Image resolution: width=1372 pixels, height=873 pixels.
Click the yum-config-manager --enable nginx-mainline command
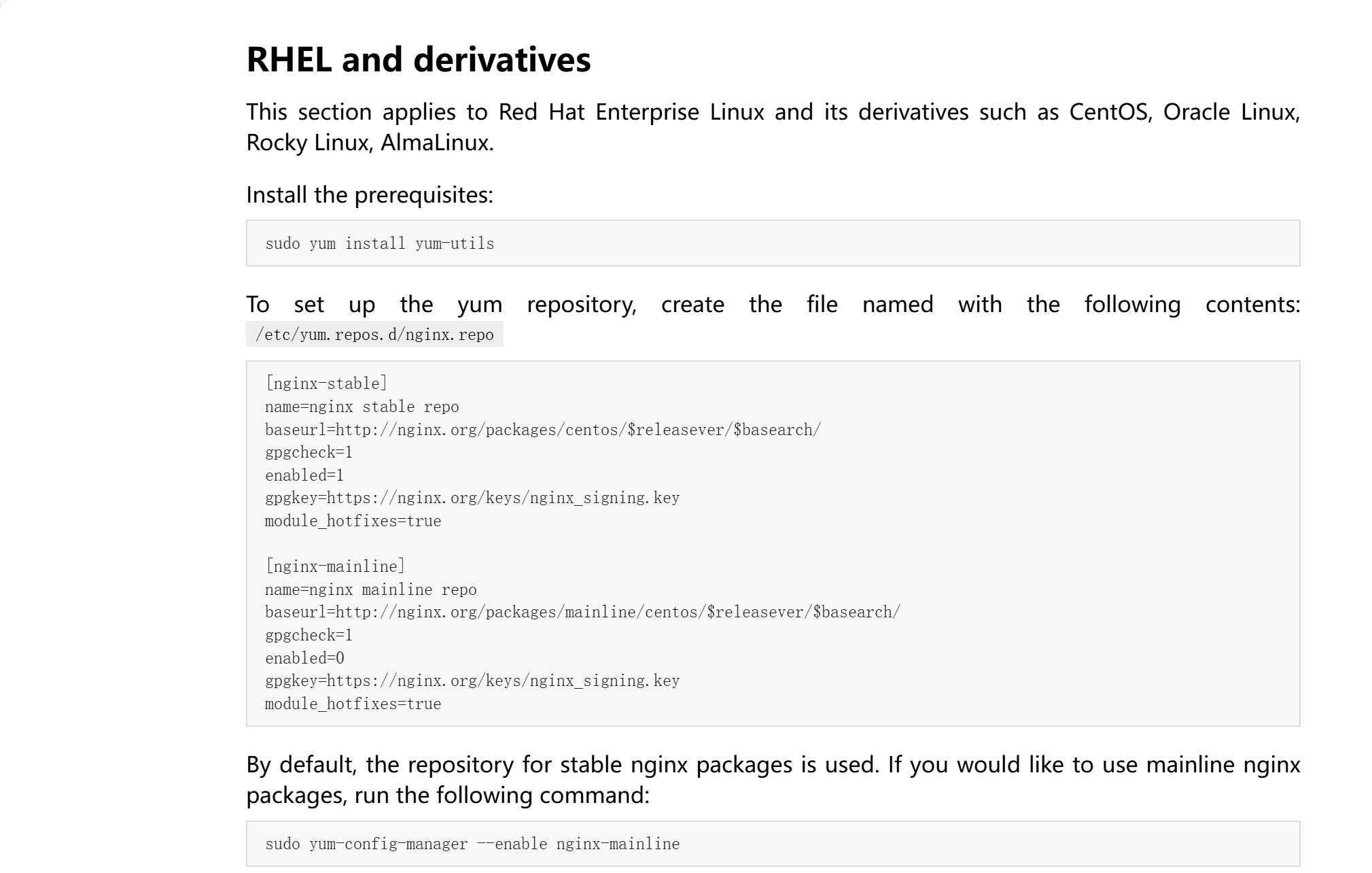coord(472,844)
